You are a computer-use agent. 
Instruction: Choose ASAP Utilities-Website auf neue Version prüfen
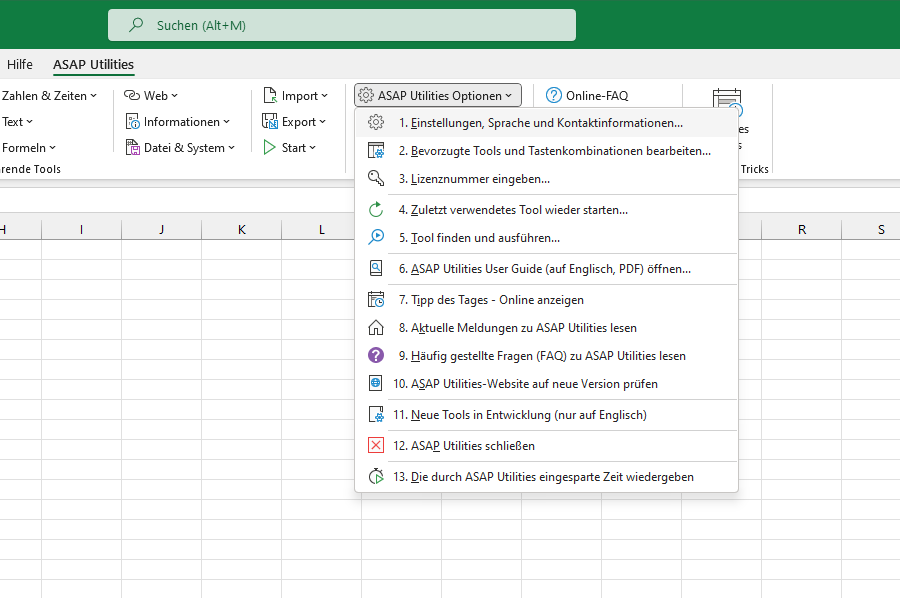546,383
